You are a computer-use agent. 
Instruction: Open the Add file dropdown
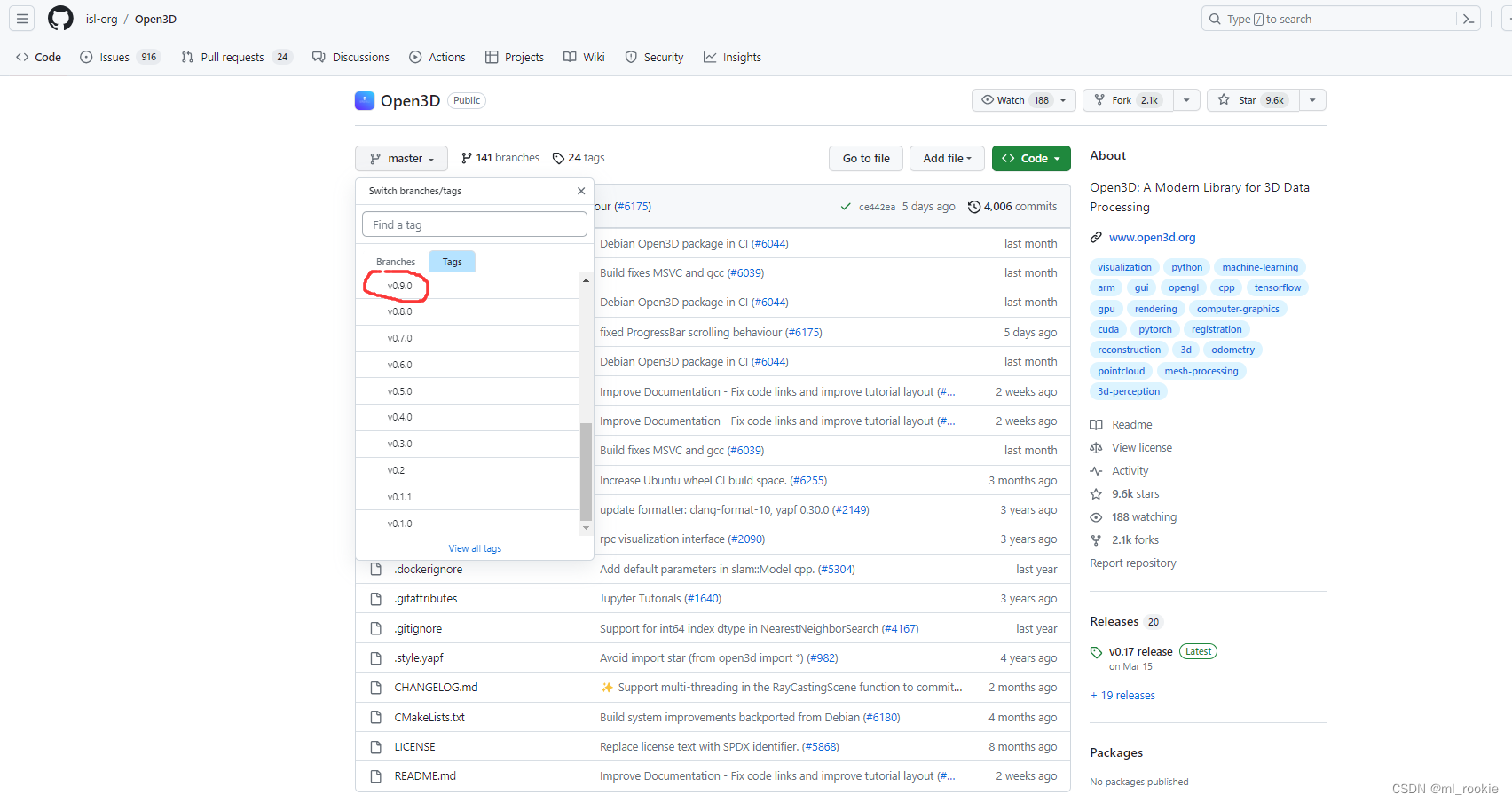[947, 159]
